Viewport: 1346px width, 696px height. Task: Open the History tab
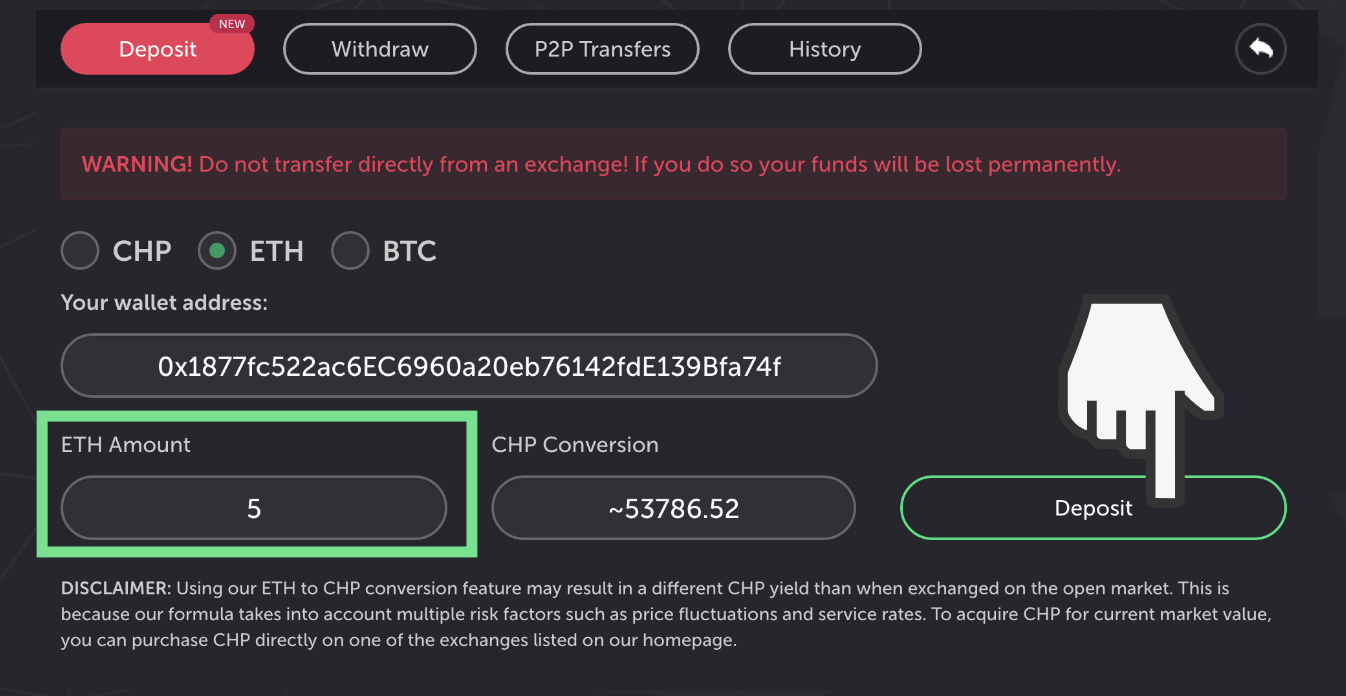point(824,49)
